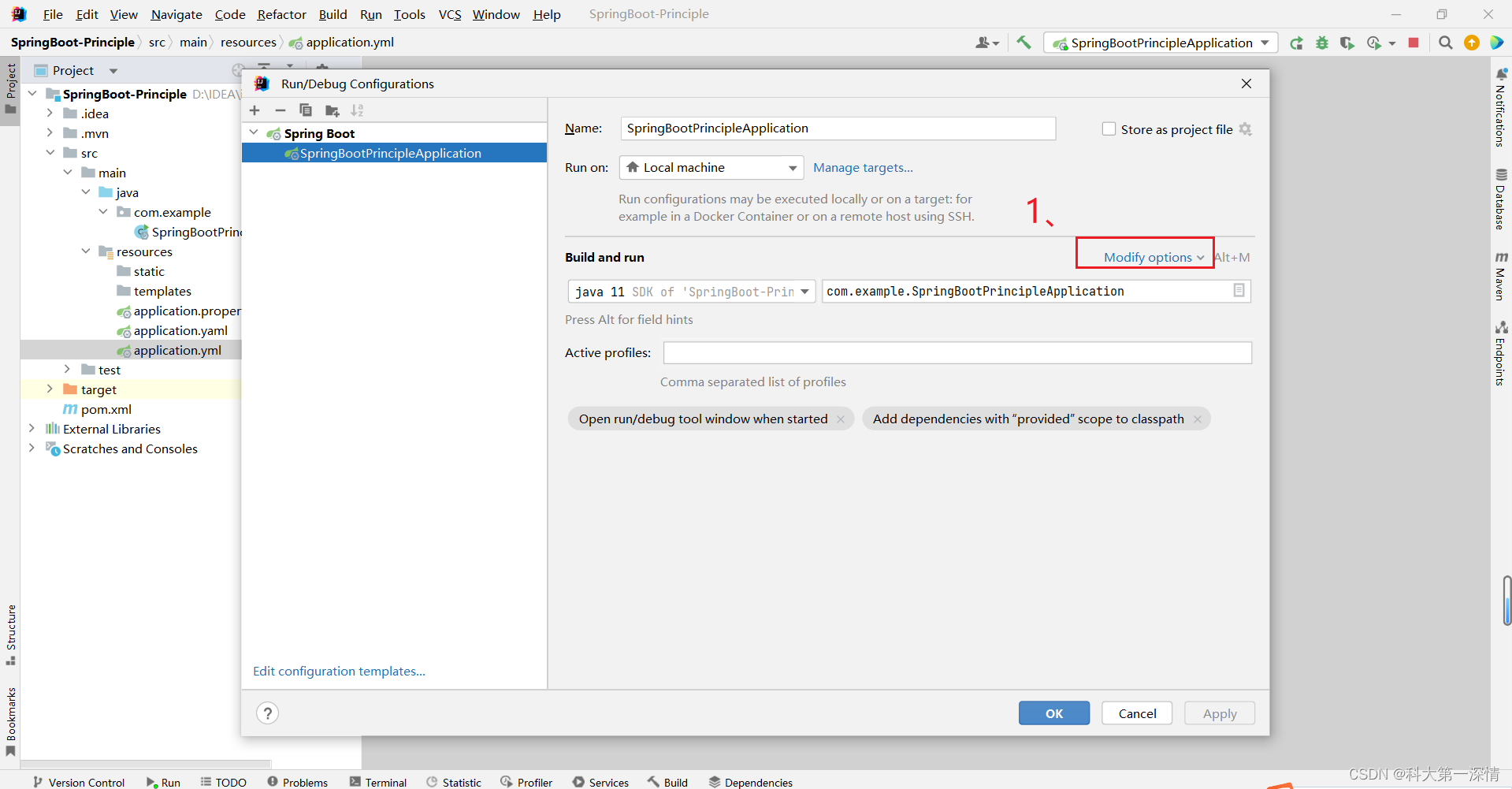The image size is (1512, 789).
Task: Click the IDE update arrow icon
Action: coord(1472,43)
